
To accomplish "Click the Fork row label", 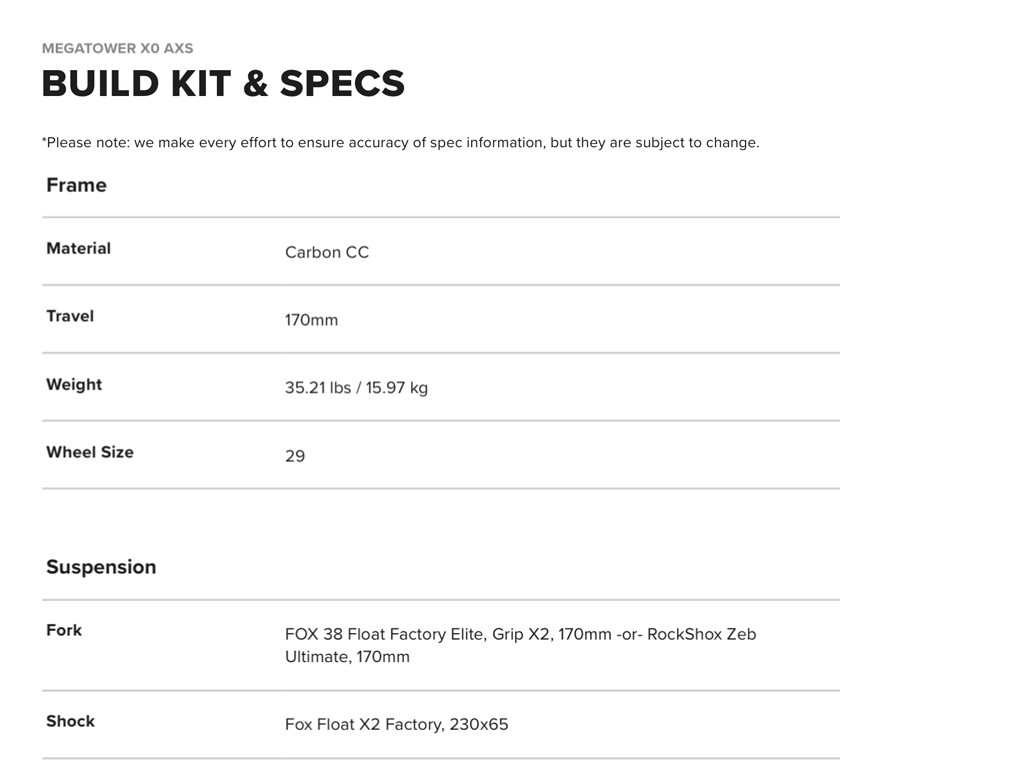I will pos(64,630).
